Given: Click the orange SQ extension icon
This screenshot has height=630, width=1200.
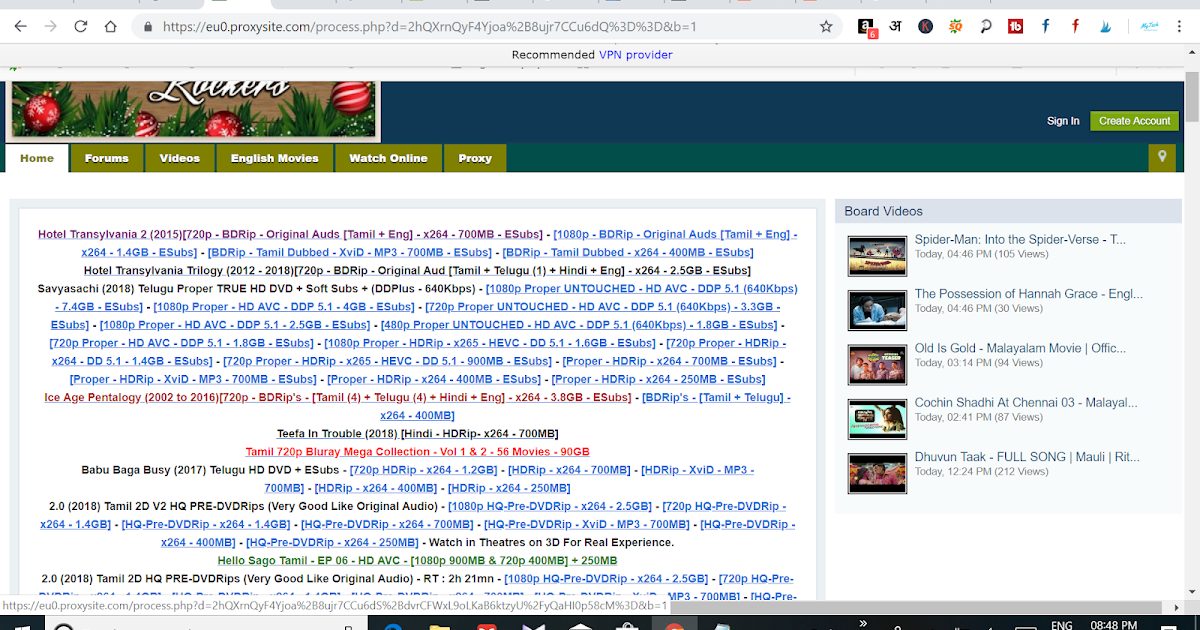Looking at the screenshot, I should point(956,27).
